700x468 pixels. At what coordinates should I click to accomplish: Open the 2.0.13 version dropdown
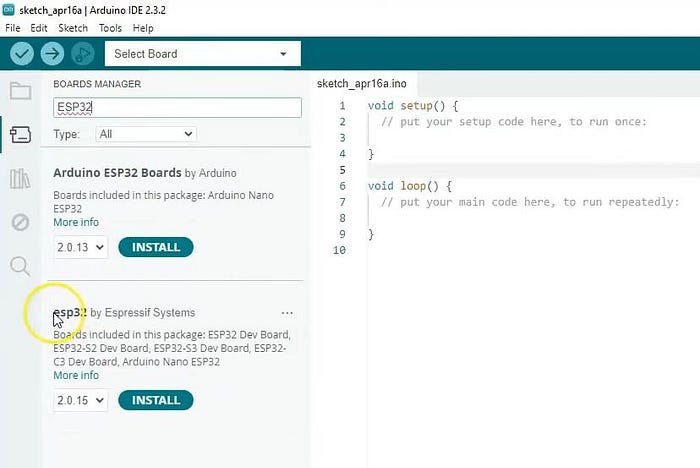tap(81, 247)
